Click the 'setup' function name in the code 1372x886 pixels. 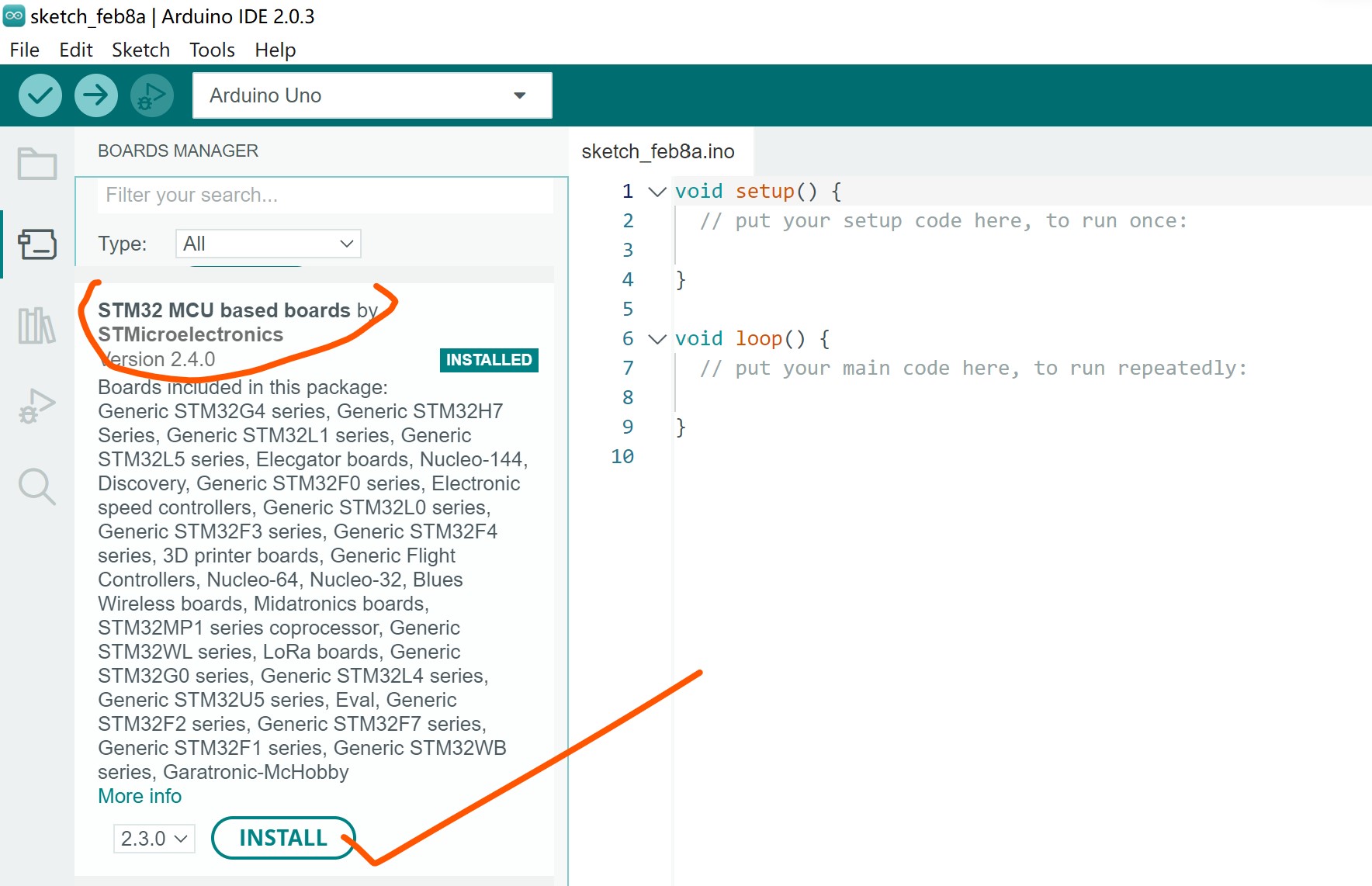click(x=764, y=191)
